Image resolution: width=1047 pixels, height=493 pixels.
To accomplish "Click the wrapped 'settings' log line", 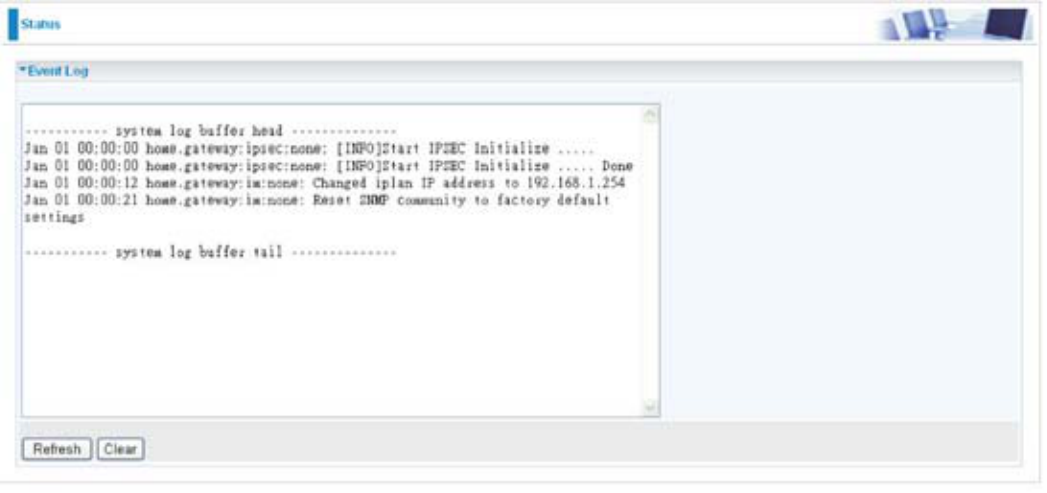I will (x=54, y=217).
